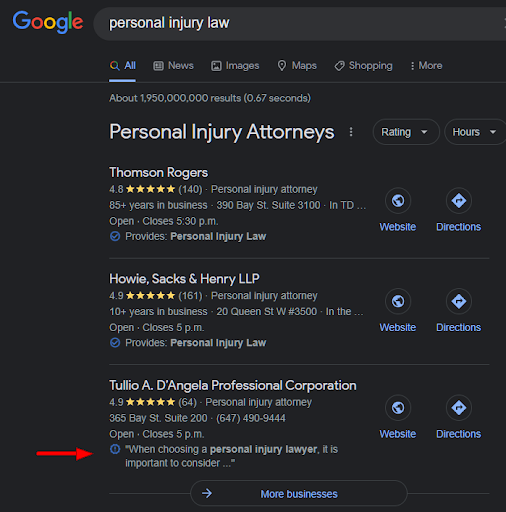Switch to the Shopping tab
The image size is (506, 512).
click(x=364, y=66)
